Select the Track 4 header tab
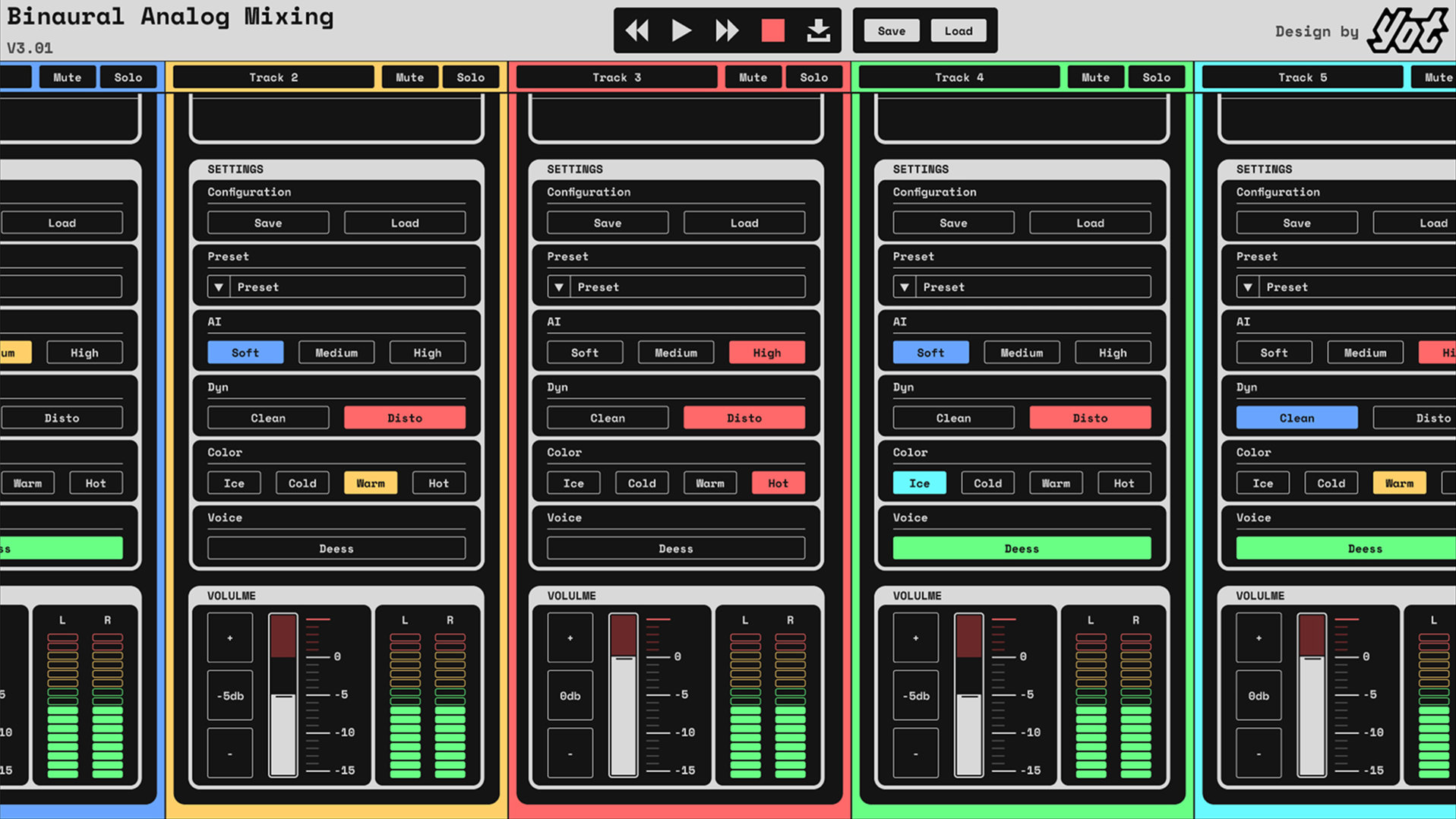 coord(959,77)
